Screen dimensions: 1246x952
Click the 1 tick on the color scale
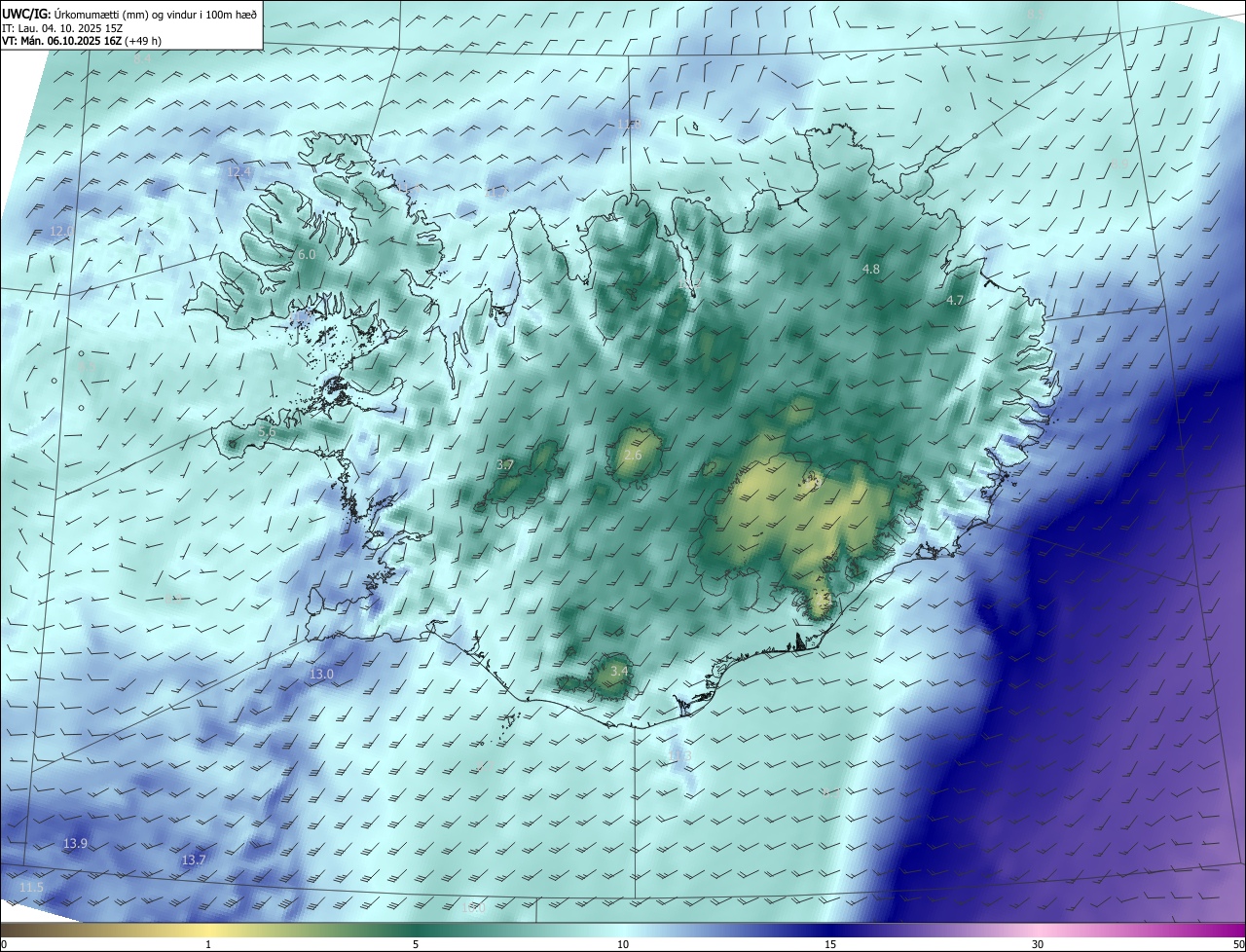(x=208, y=944)
